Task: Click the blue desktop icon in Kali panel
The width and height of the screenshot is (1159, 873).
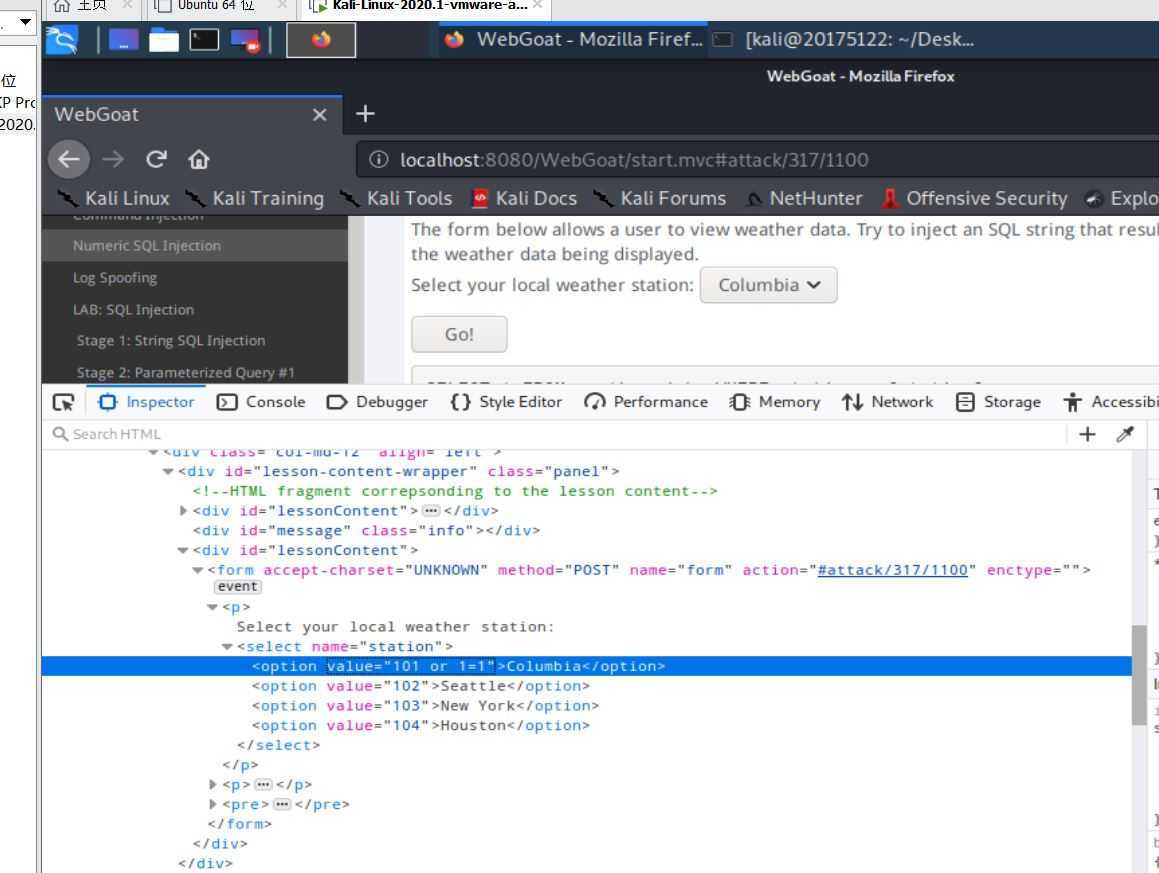Action: click(123, 39)
